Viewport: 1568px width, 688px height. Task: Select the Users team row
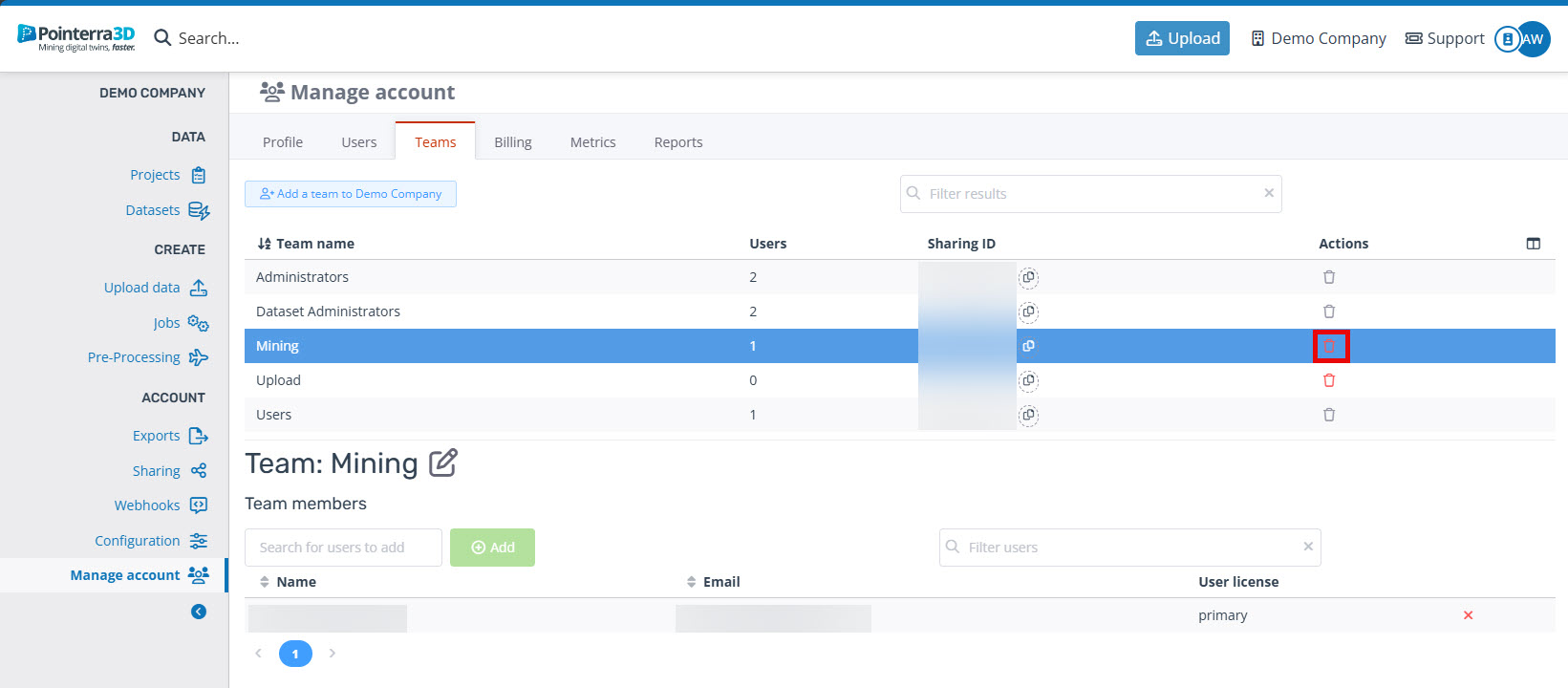(900, 415)
